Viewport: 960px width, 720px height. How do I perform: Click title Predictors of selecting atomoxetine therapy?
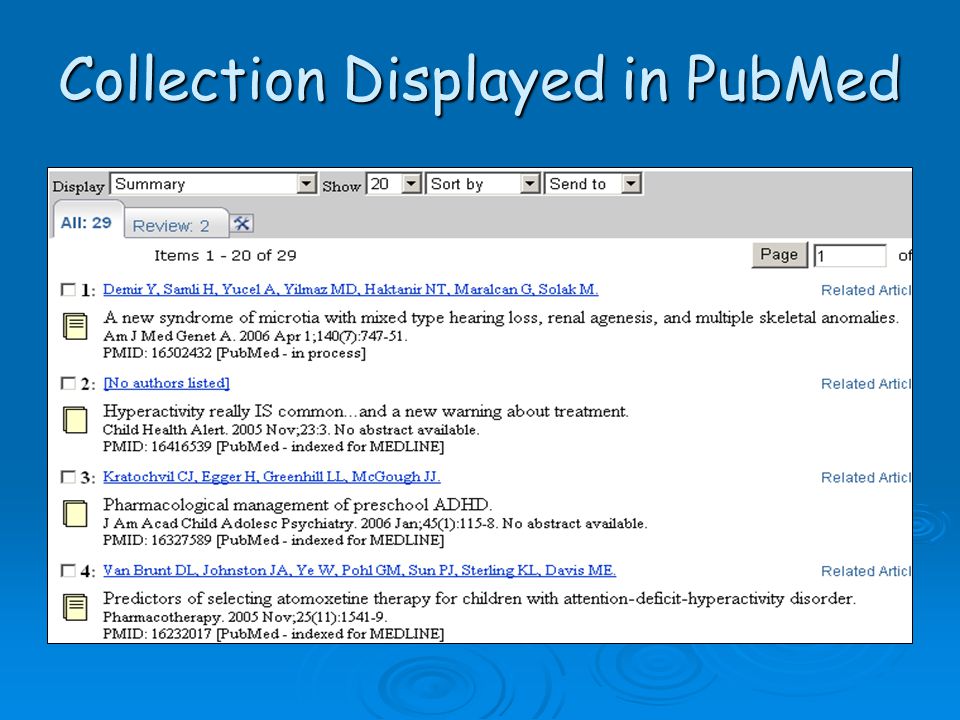click(x=479, y=599)
